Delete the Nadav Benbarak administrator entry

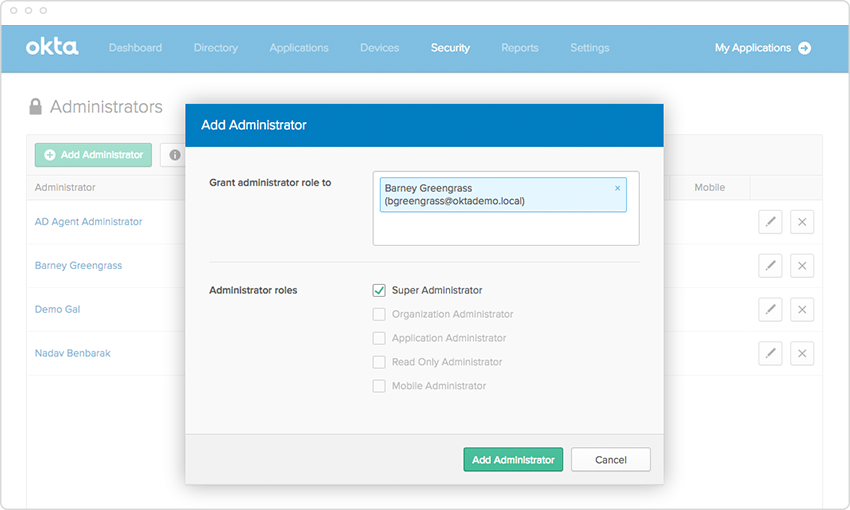802,353
